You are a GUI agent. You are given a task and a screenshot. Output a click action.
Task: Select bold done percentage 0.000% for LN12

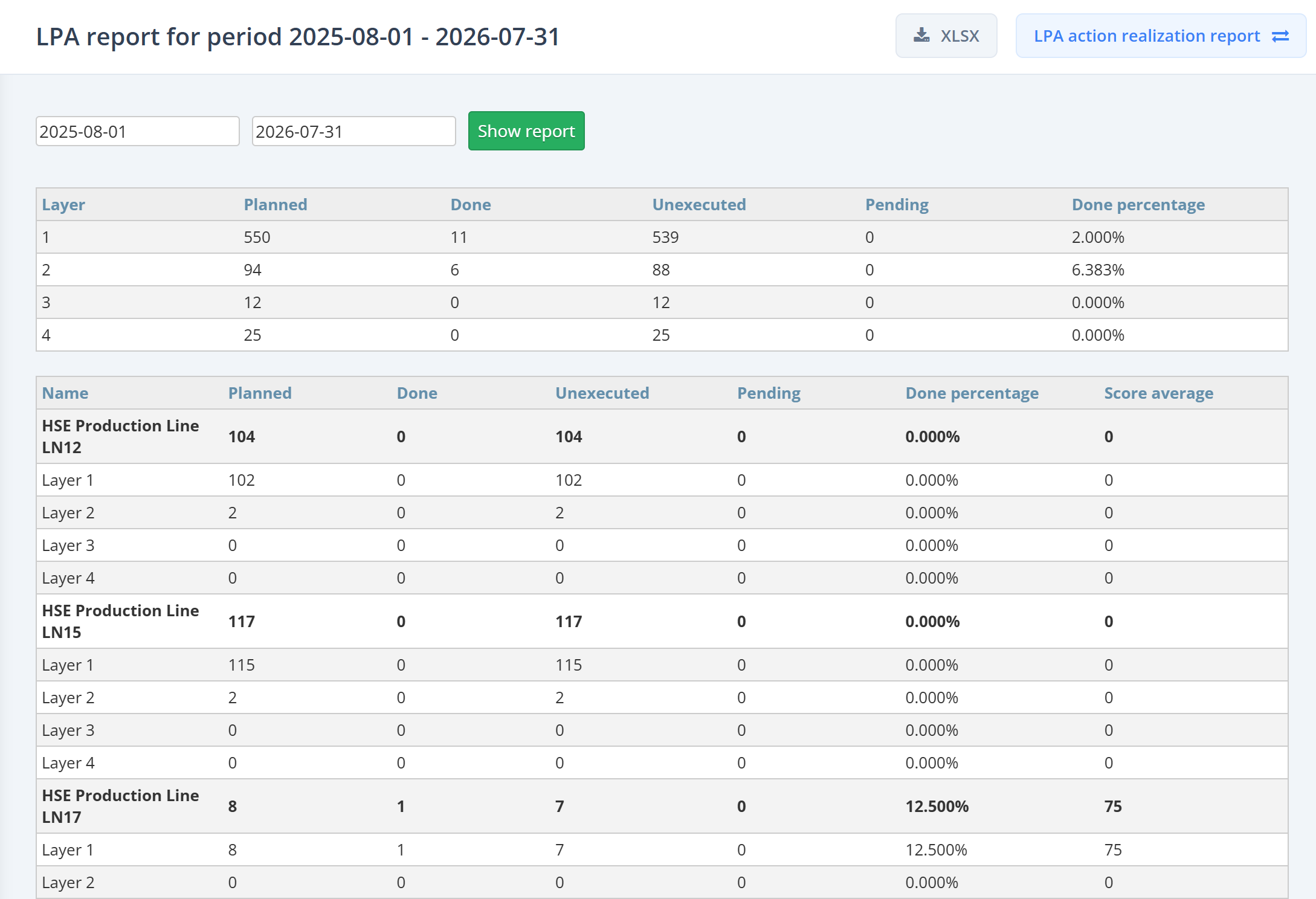click(x=932, y=436)
